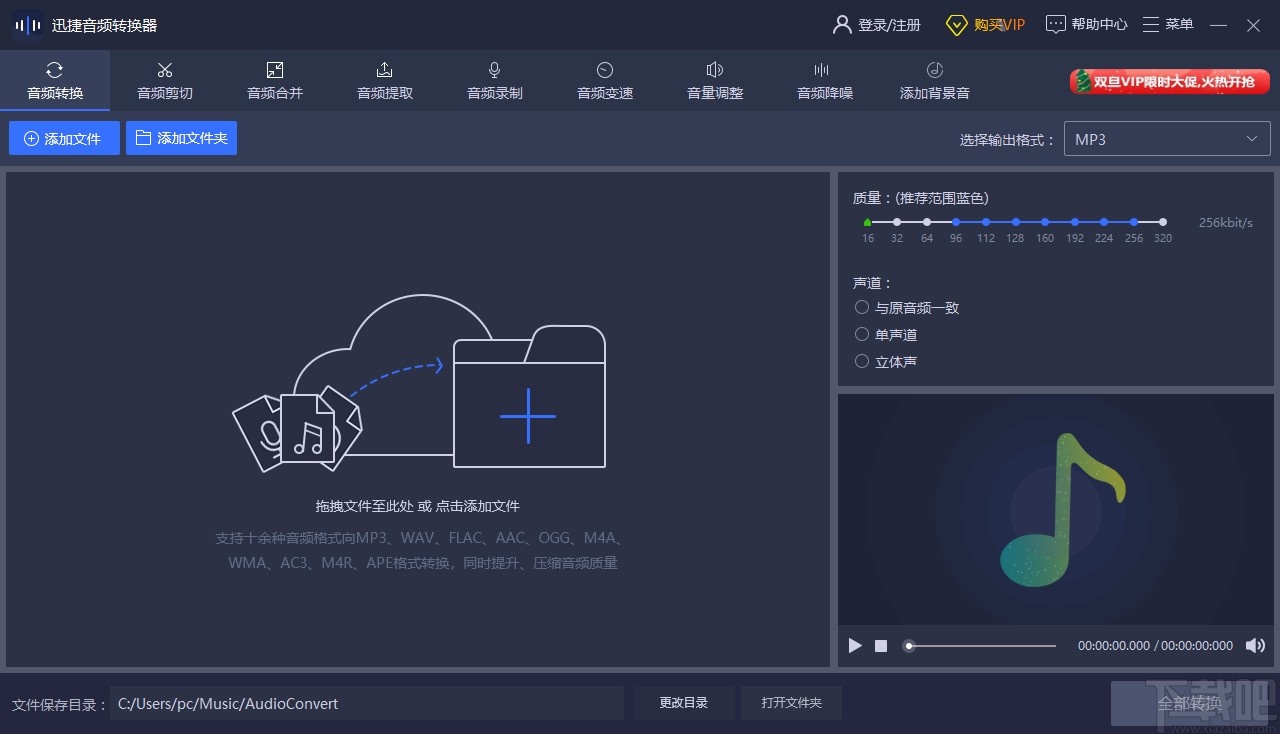1280x734 pixels.
Task: Select the 音频降噪 noise reduction tool
Action: pos(824,80)
